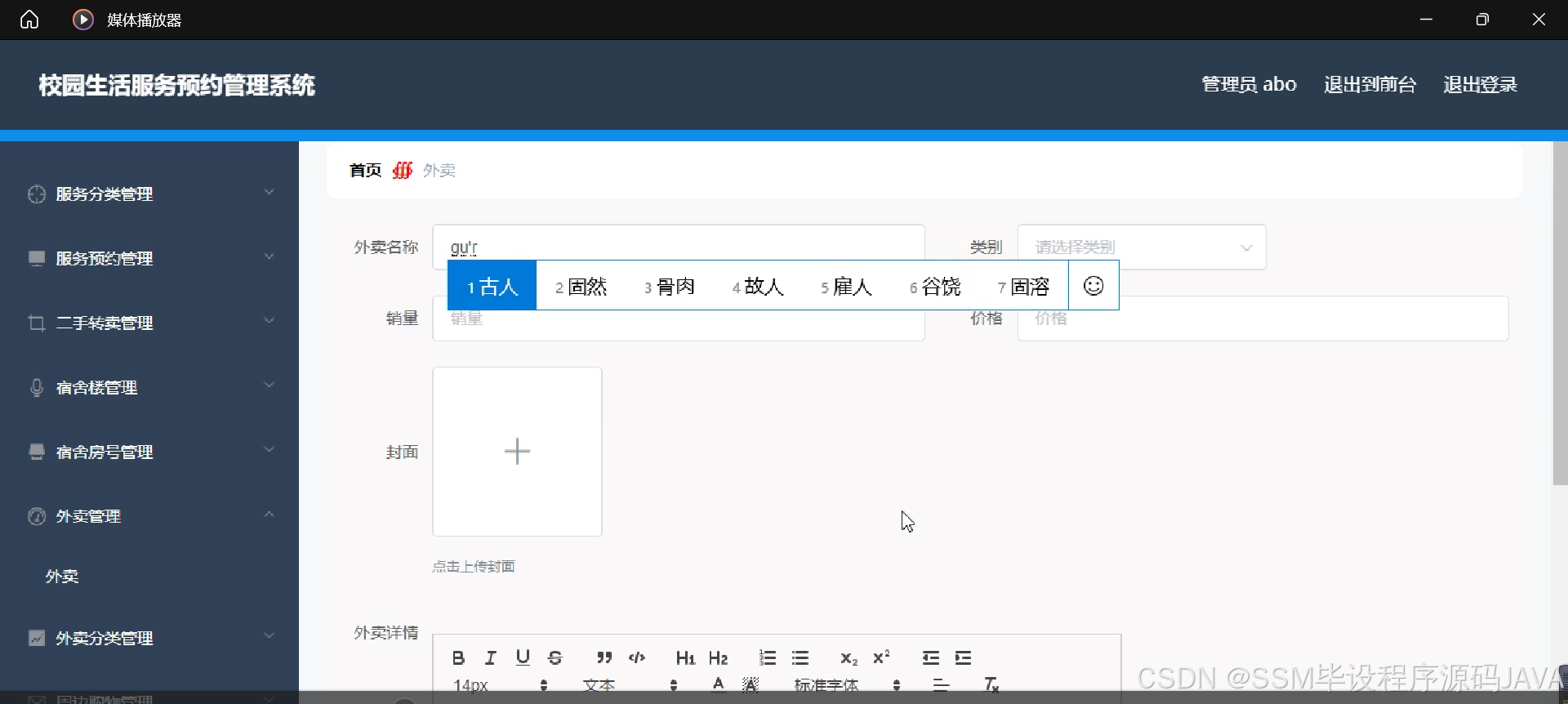Click the home icon in title bar
Screen dimensions: 1568x704
pyautogui.click(x=29, y=20)
